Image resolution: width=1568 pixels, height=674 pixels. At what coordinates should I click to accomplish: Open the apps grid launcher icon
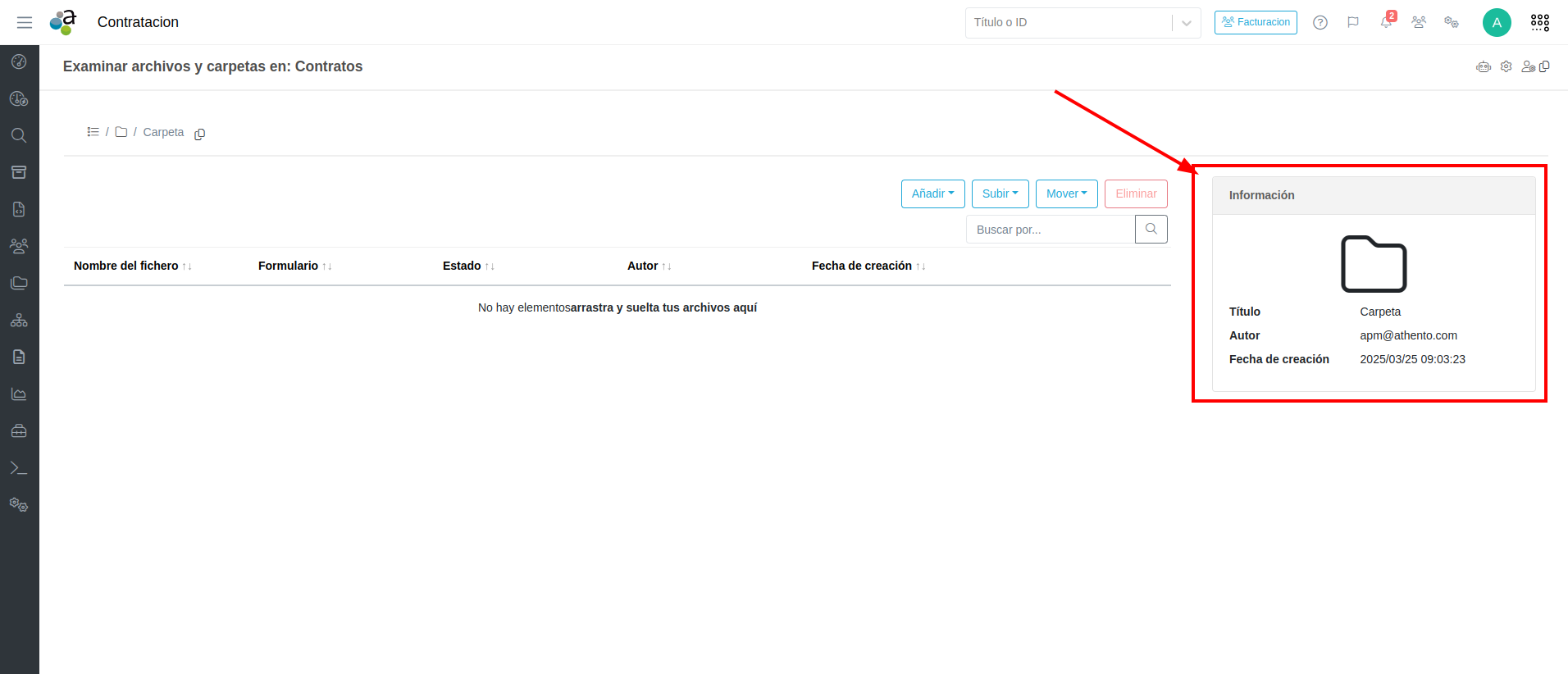1539,22
